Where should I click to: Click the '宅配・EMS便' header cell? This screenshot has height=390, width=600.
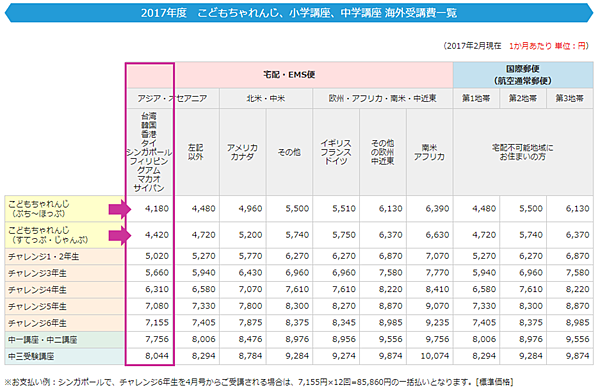tap(289, 75)
